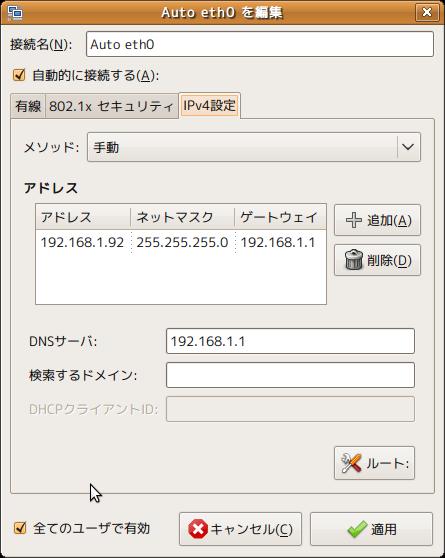The image size is (445, 558).
Task: Toggle 自動的に接続する checkbox
Action: [19, 75]
